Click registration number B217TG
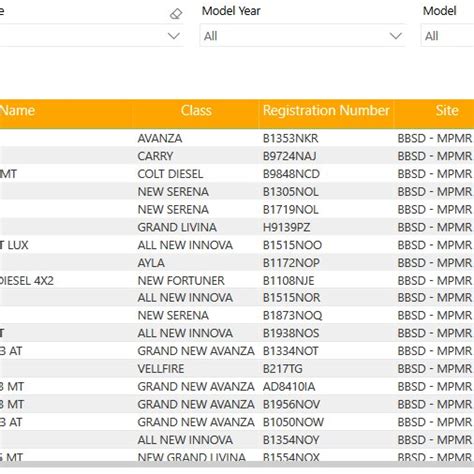This screenshot has height=474, width=474. tap(282, 369)
